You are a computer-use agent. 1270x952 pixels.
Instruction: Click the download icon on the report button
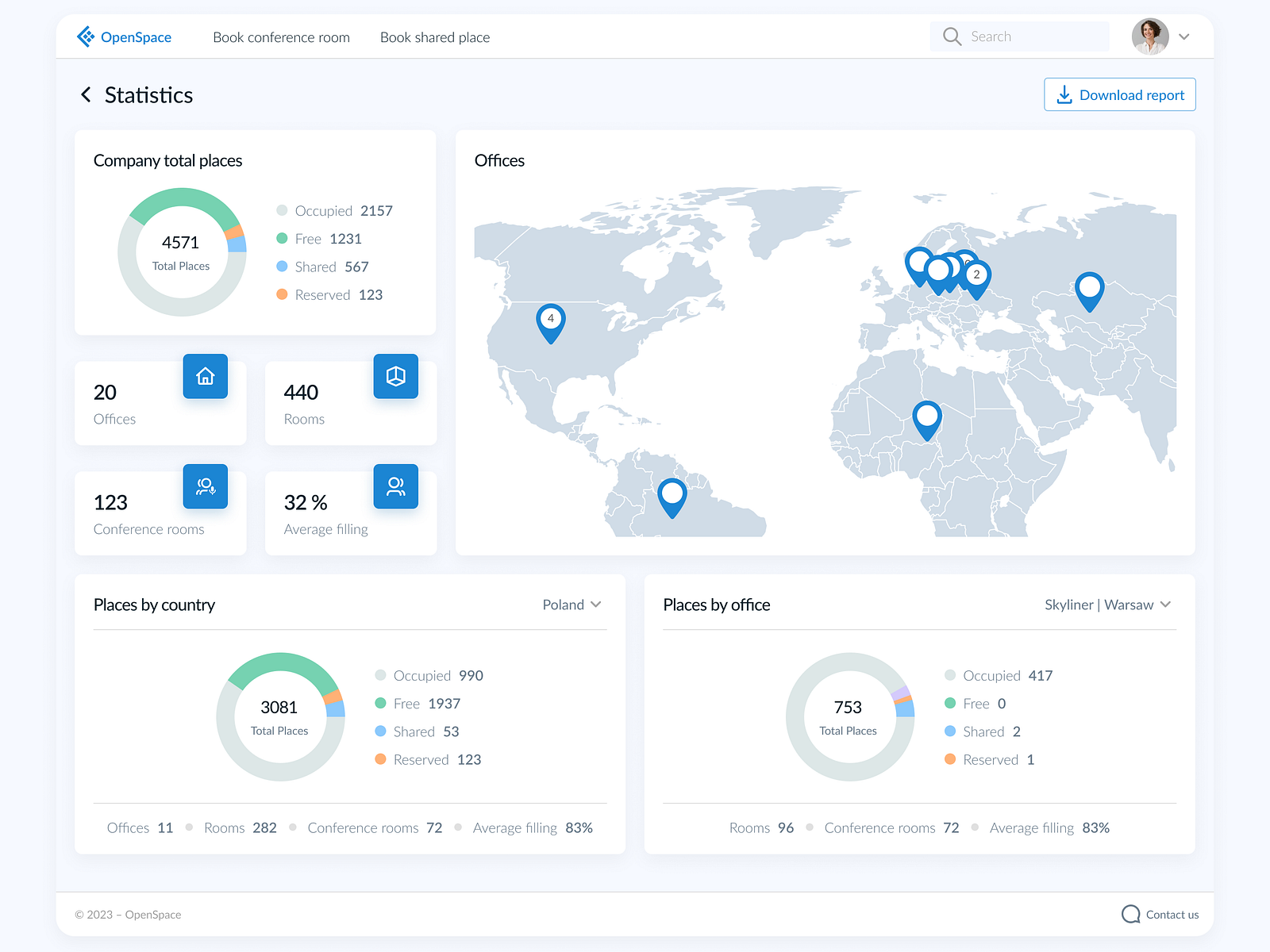pos(1064,94)
